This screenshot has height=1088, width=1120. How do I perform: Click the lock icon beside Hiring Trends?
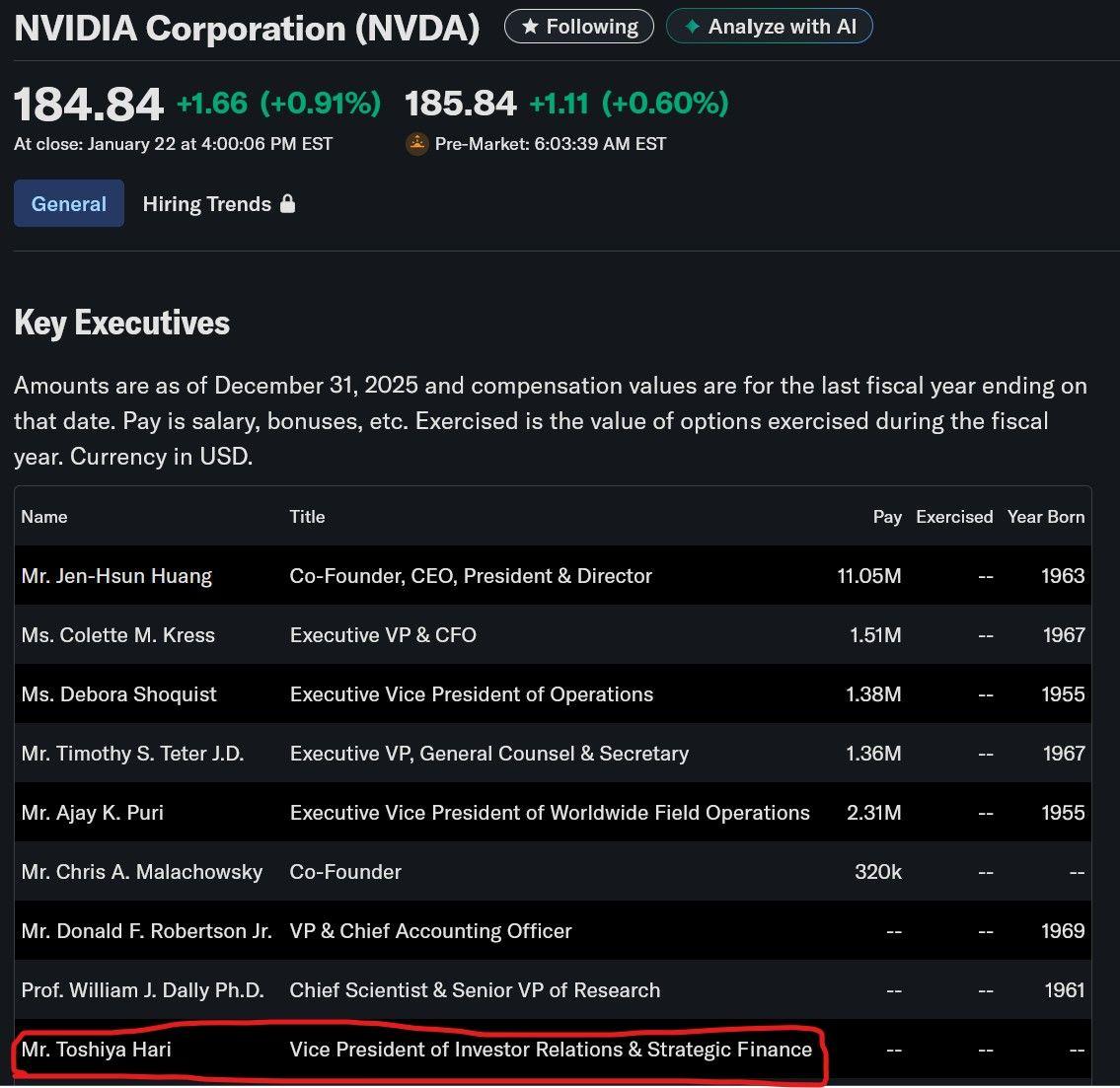(287, 204)
